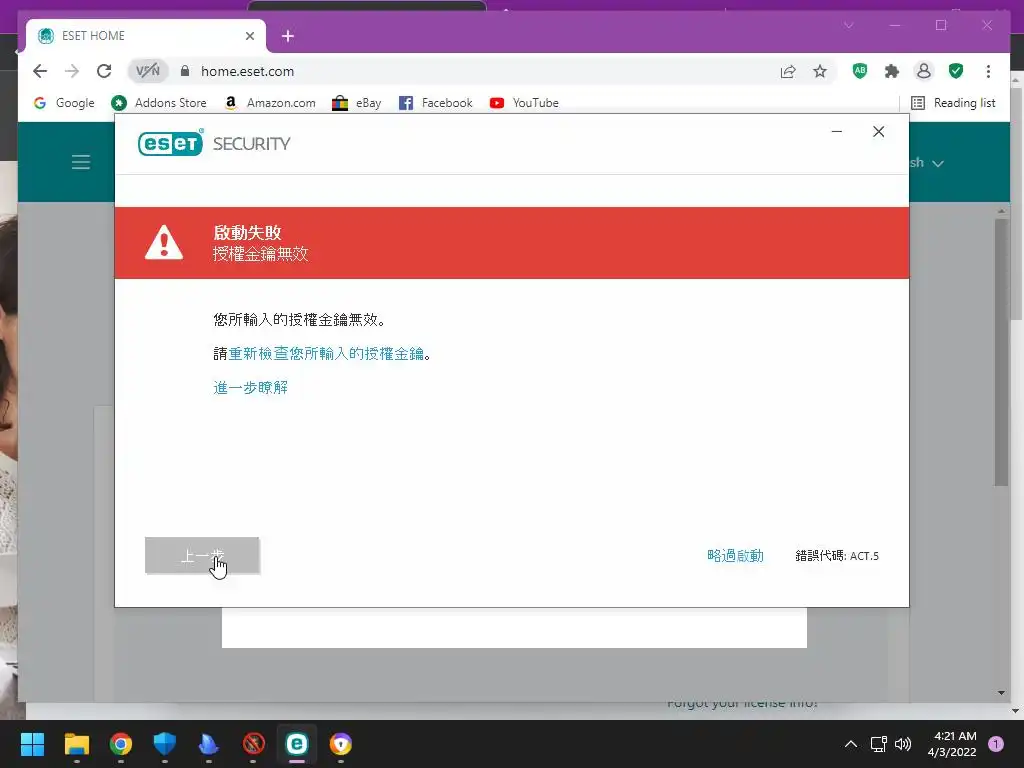Click the VPN badge in address bar

click(148, 71)
